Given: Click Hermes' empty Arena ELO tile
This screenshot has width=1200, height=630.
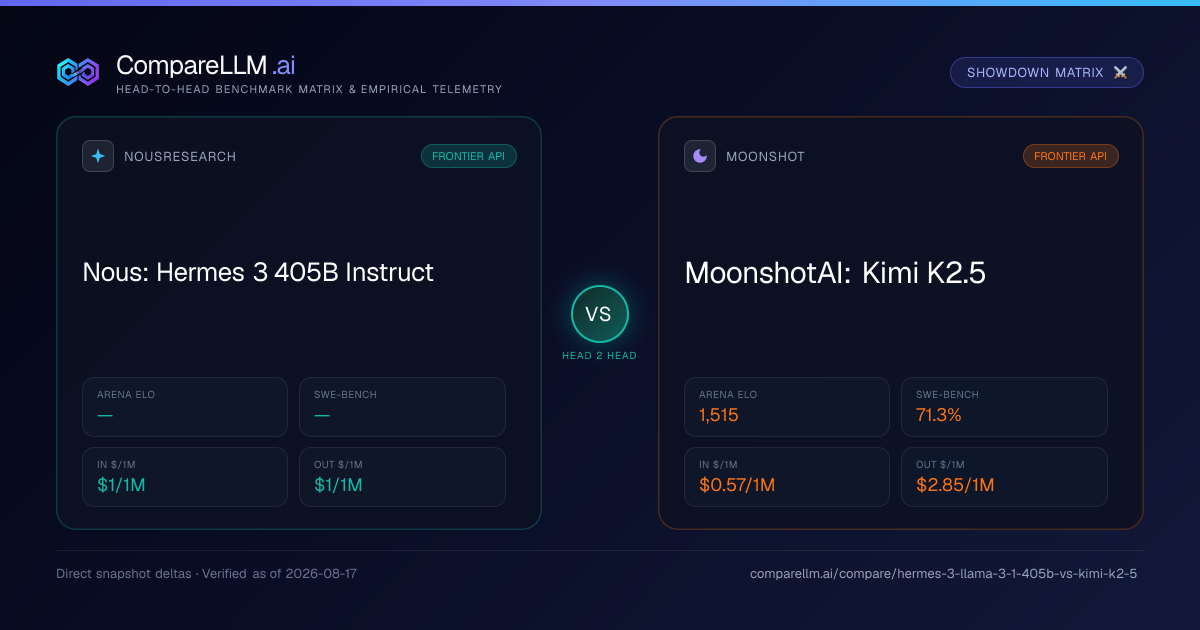Looking at the screenshot, I should tap(185, 407).
